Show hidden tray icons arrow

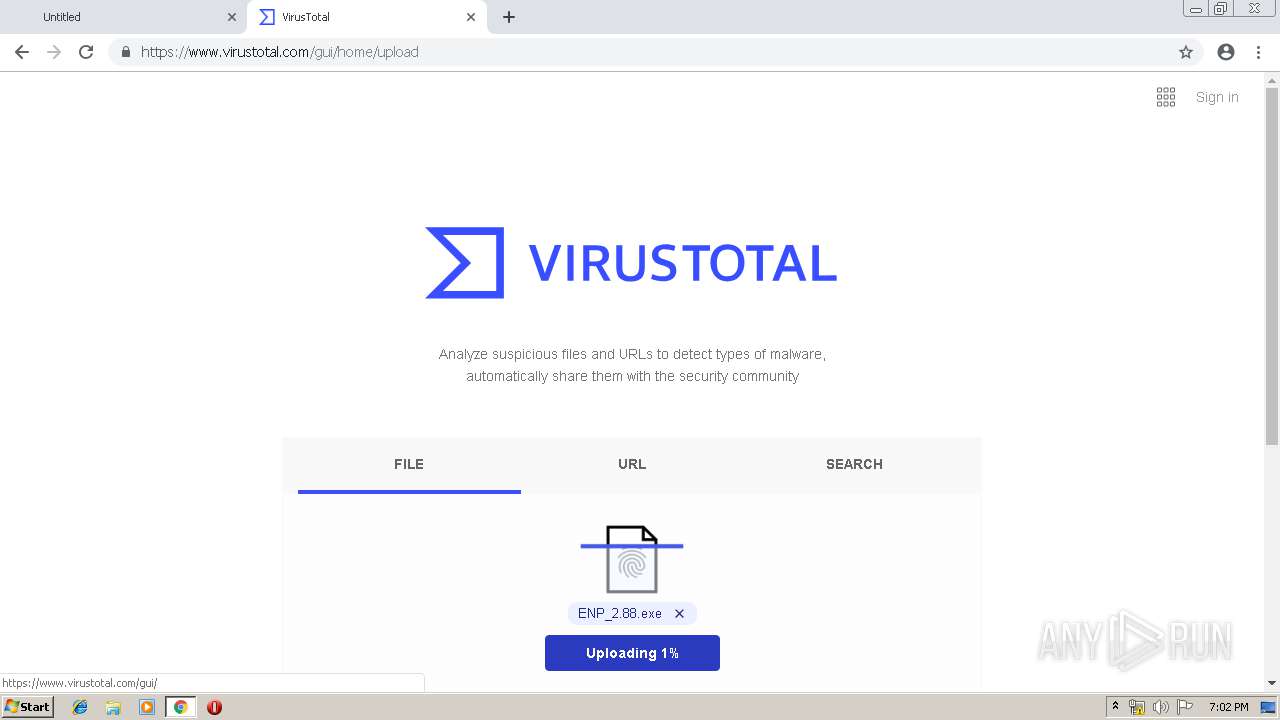1116,707
